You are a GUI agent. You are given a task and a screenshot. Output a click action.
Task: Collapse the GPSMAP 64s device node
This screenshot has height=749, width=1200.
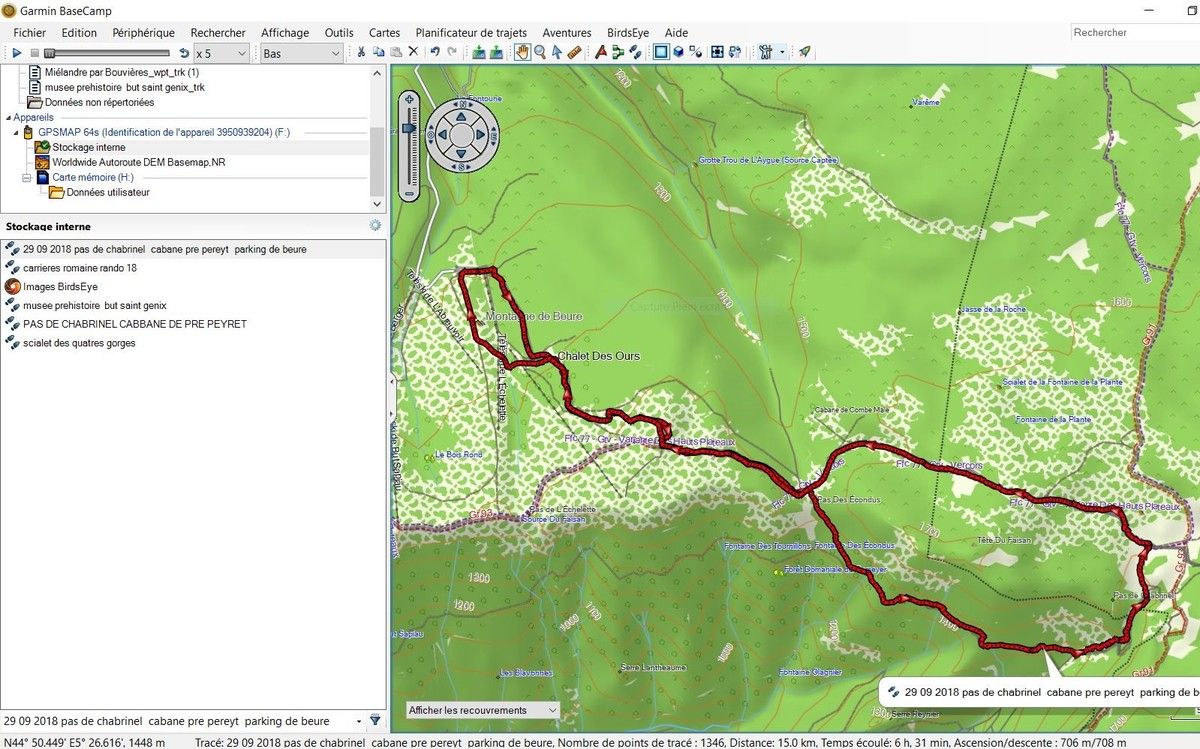(16, 132)
